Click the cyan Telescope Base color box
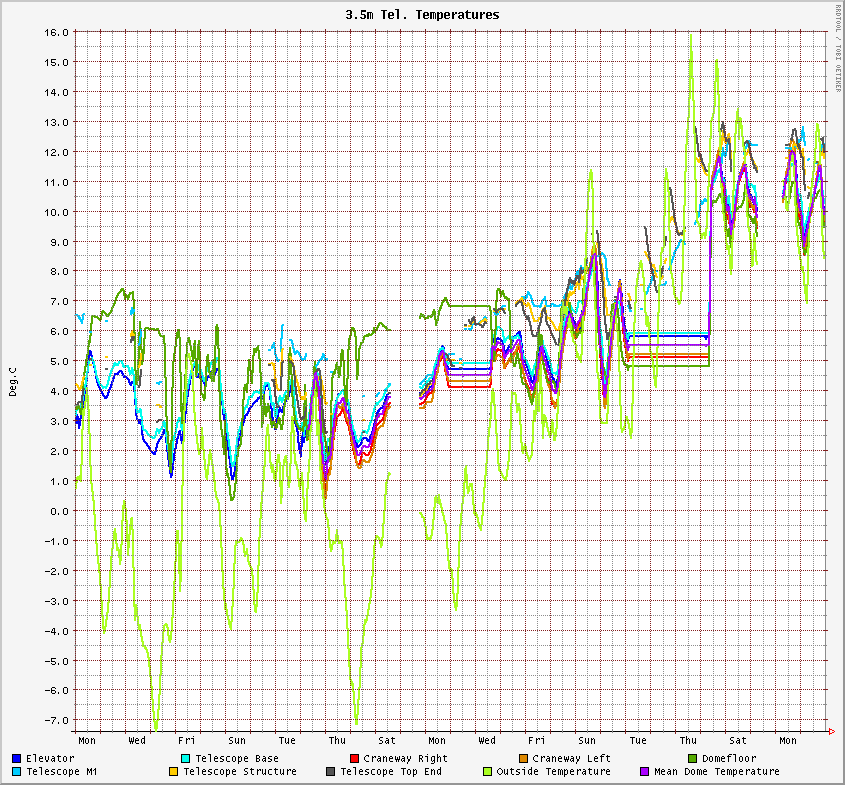845x785 pixels. pos(186,759)
